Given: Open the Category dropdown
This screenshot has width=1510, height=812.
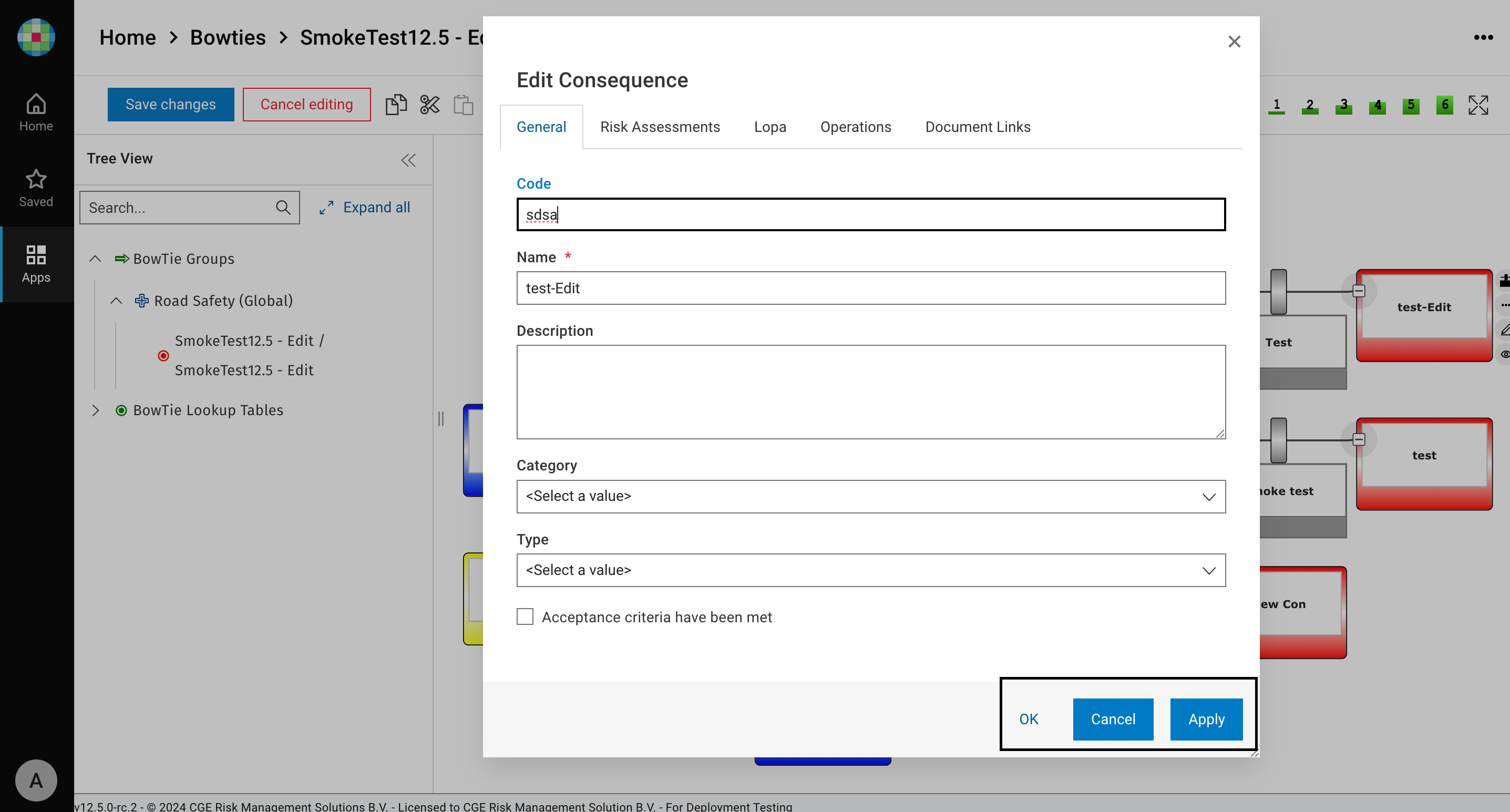Looking at the screenshot, I should 870,497.
